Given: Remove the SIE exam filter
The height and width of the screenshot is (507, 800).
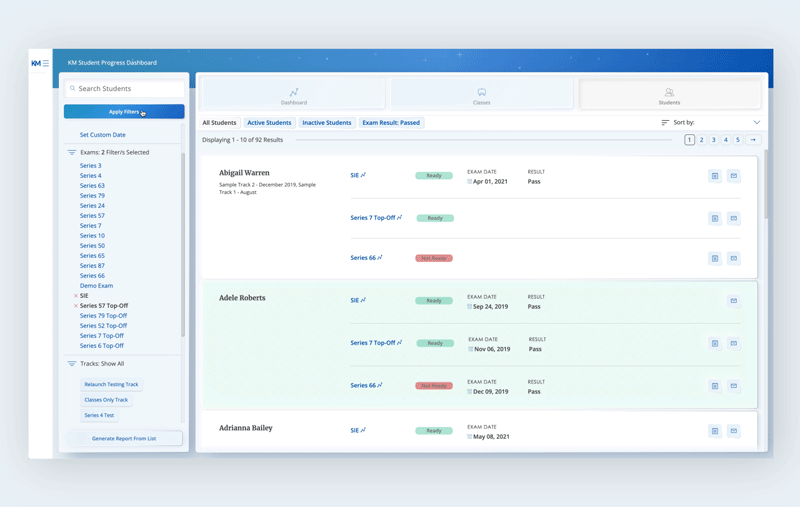Looking at the screenshot, I should [x=76, y=296].
